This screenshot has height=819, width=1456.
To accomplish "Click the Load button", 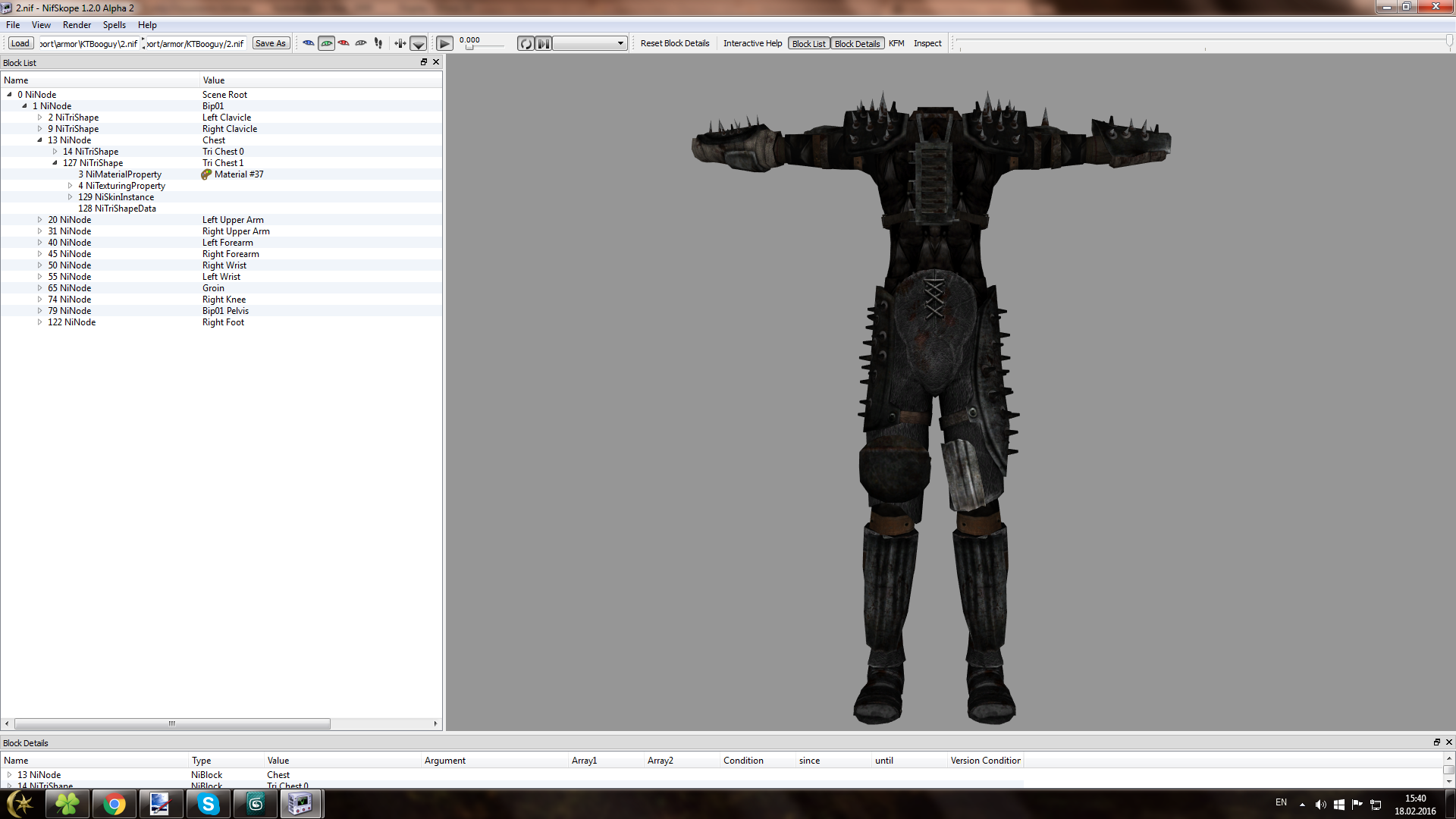I will 20,43.
